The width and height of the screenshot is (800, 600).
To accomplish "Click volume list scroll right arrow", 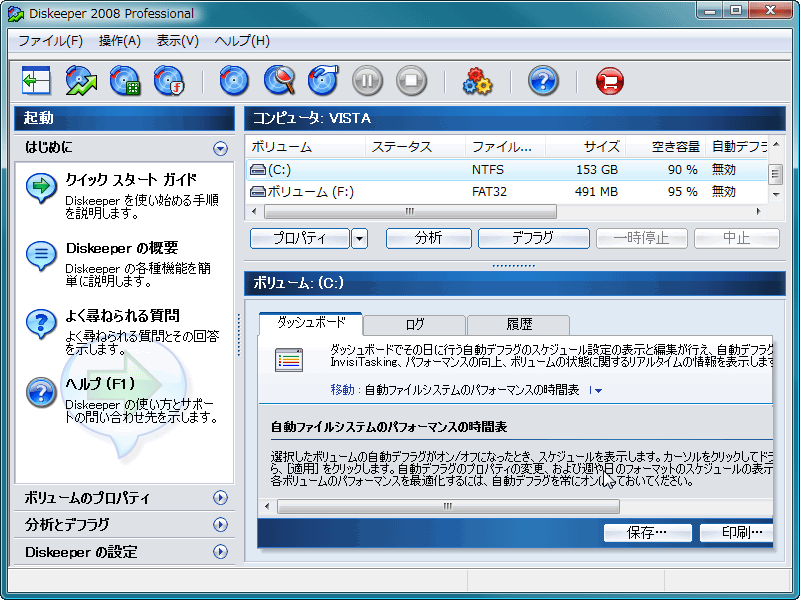I will 758,211.
